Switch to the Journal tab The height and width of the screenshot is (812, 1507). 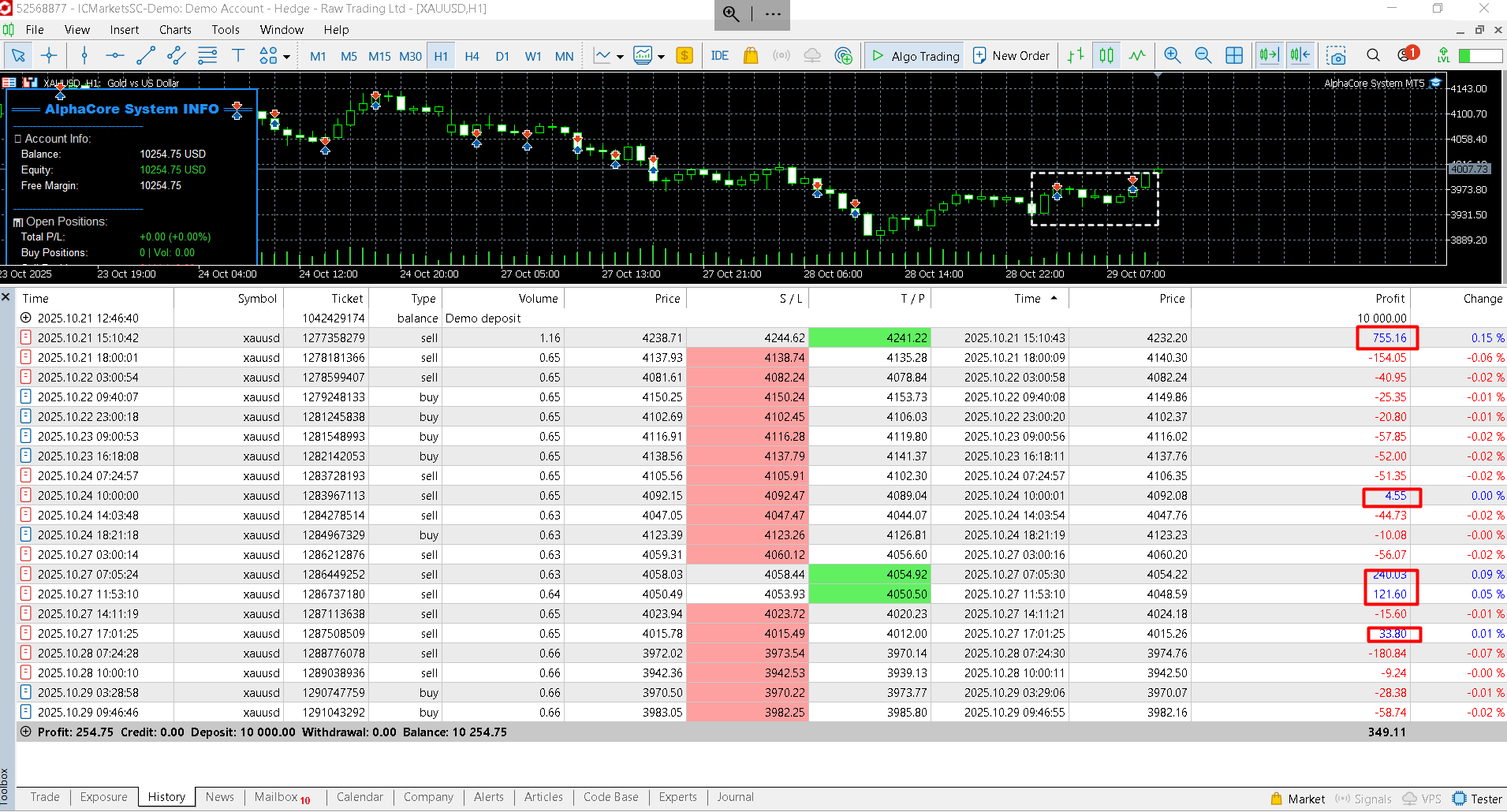[735, 797]
